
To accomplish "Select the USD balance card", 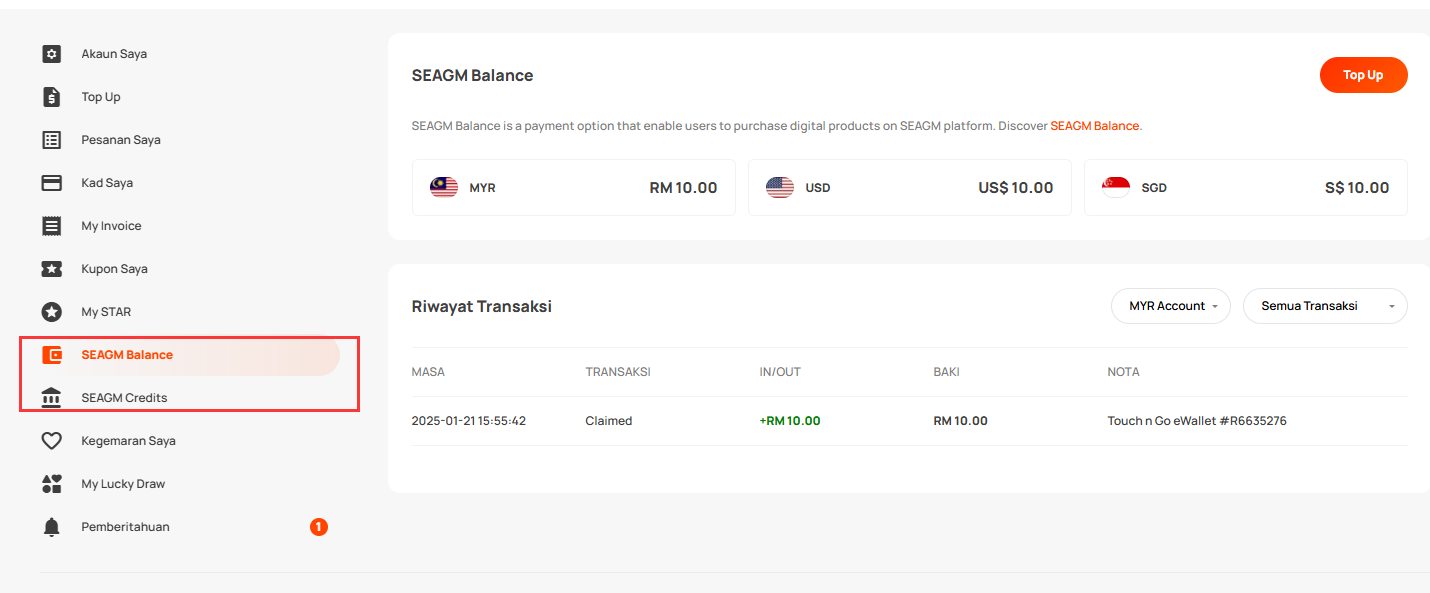I will point(909,188).
